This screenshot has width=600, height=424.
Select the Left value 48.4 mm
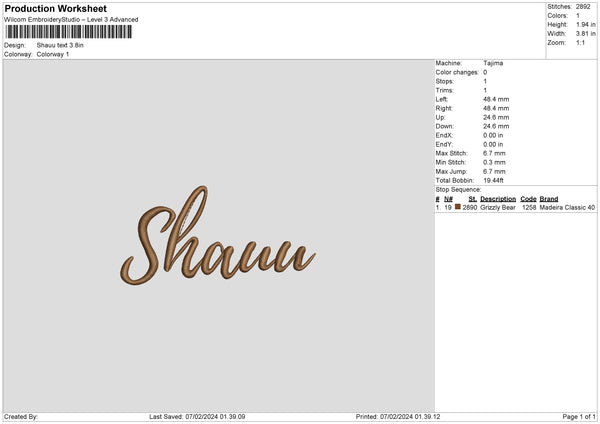click(496, 99)
